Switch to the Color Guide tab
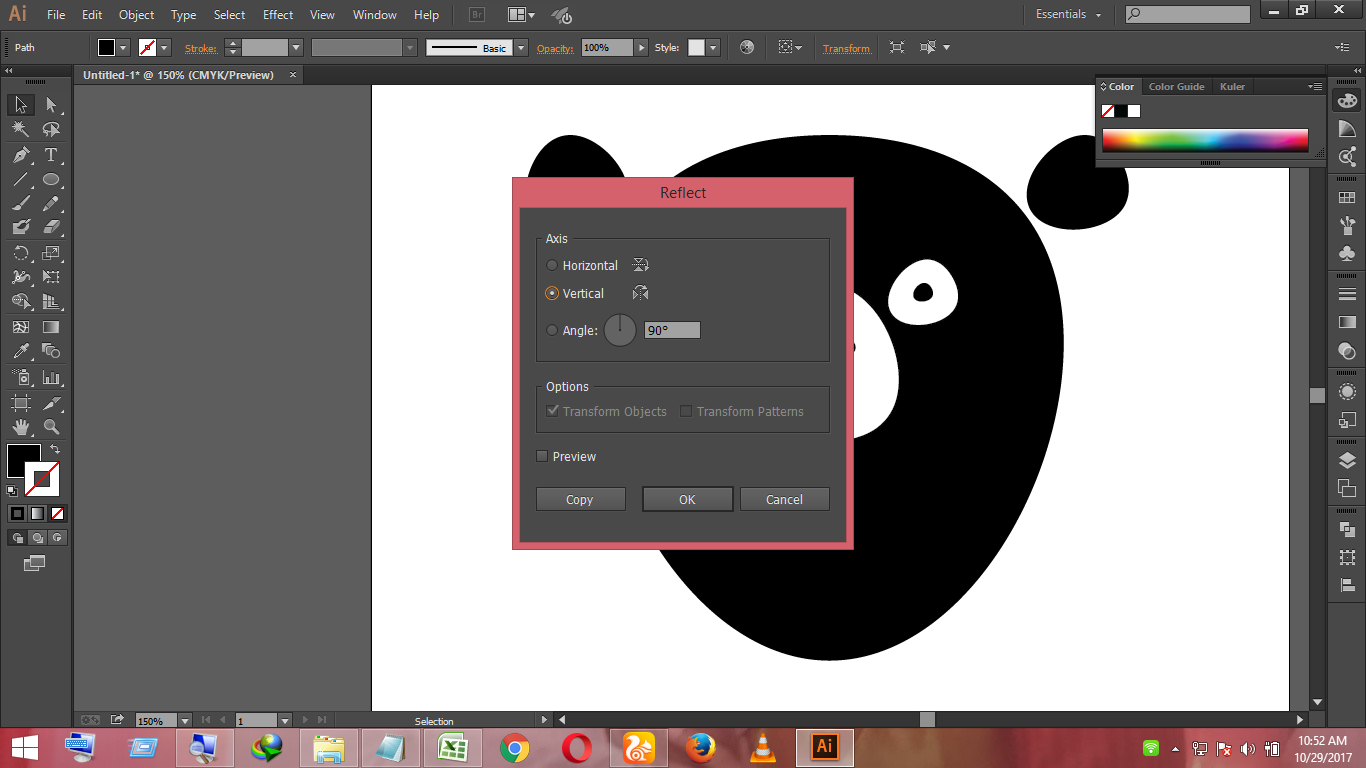1366x768 pixels. pyautogui.click(x=1176, y=87)
